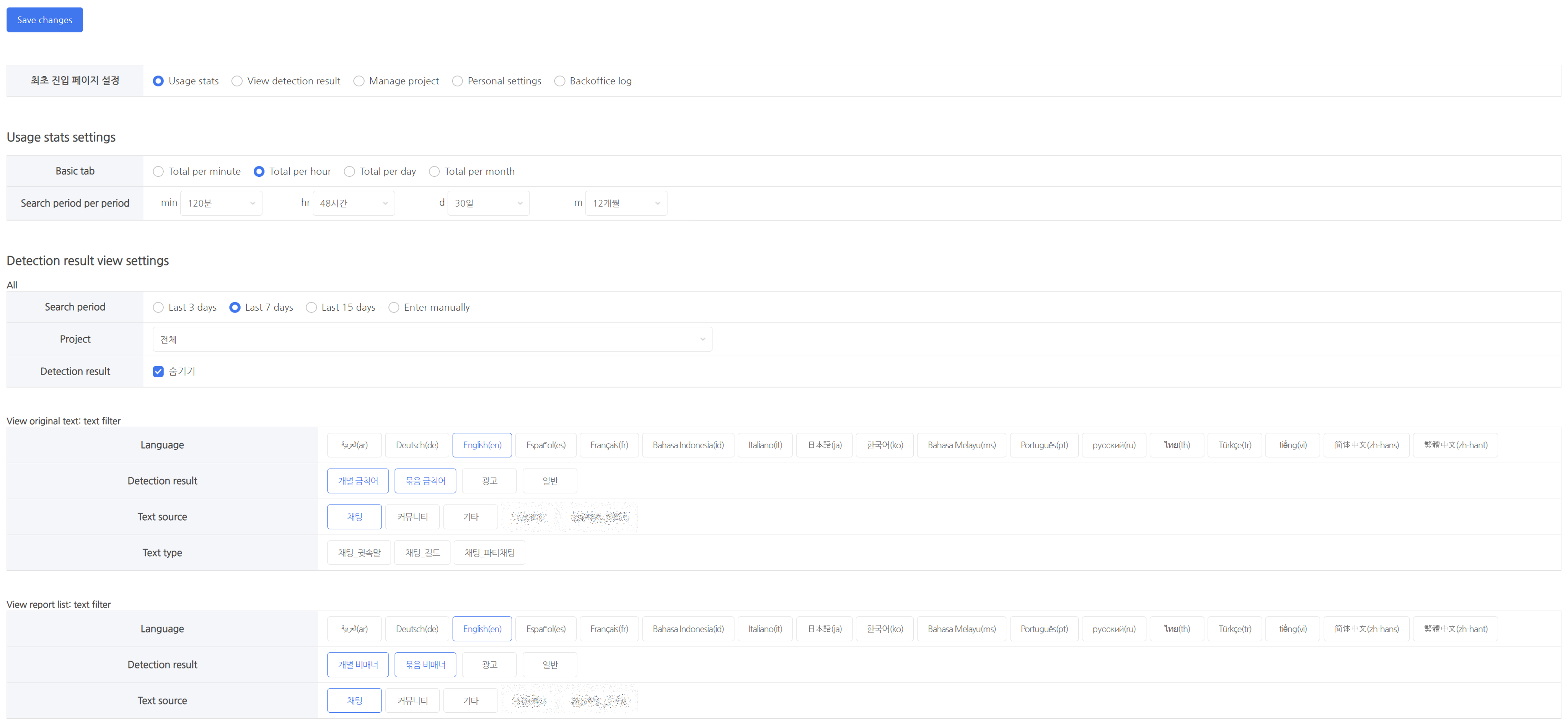Toggle 채팅_파티채팅 text type

pos(489,553)
